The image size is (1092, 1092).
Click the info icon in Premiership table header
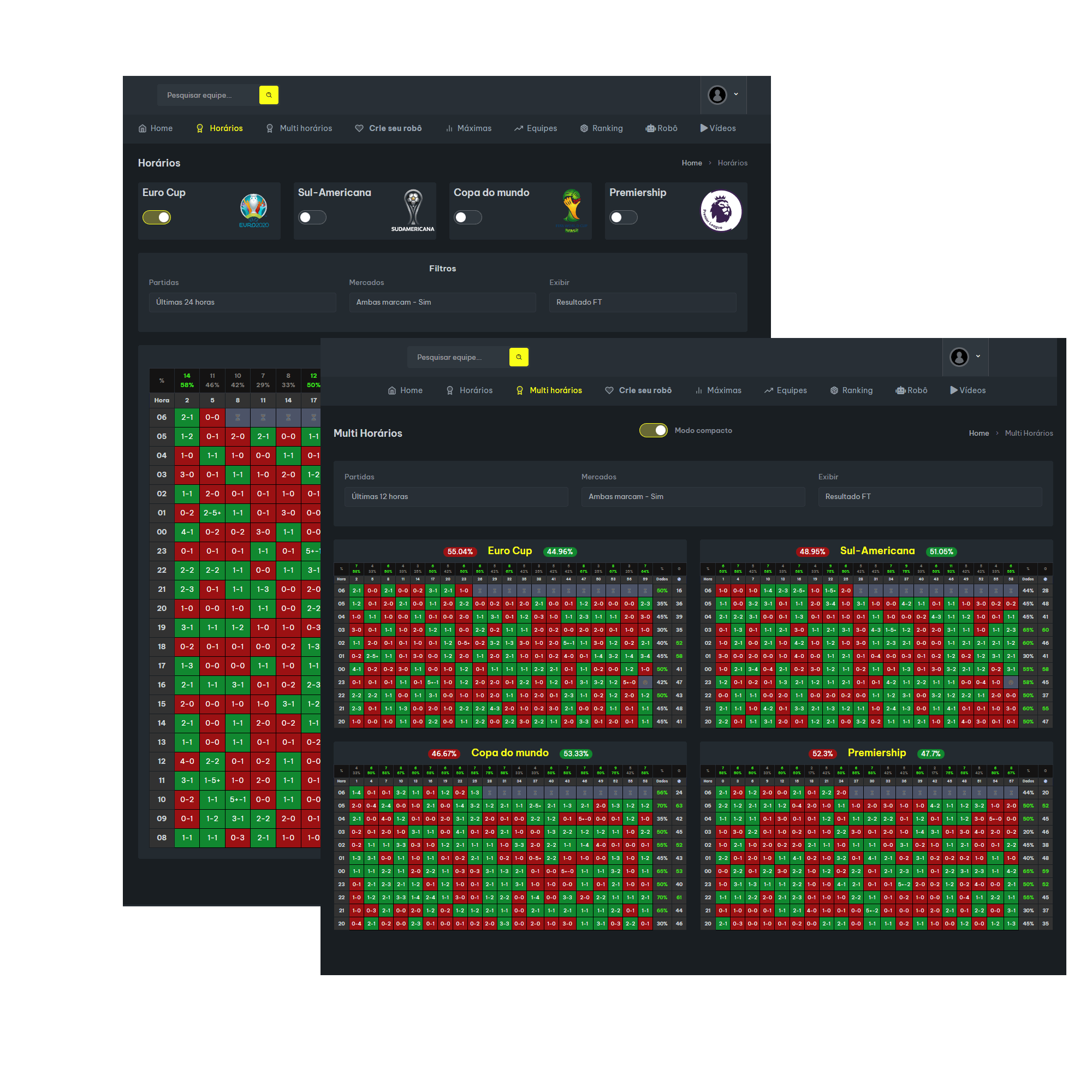pyautogui.click(x=1045, y=781)
